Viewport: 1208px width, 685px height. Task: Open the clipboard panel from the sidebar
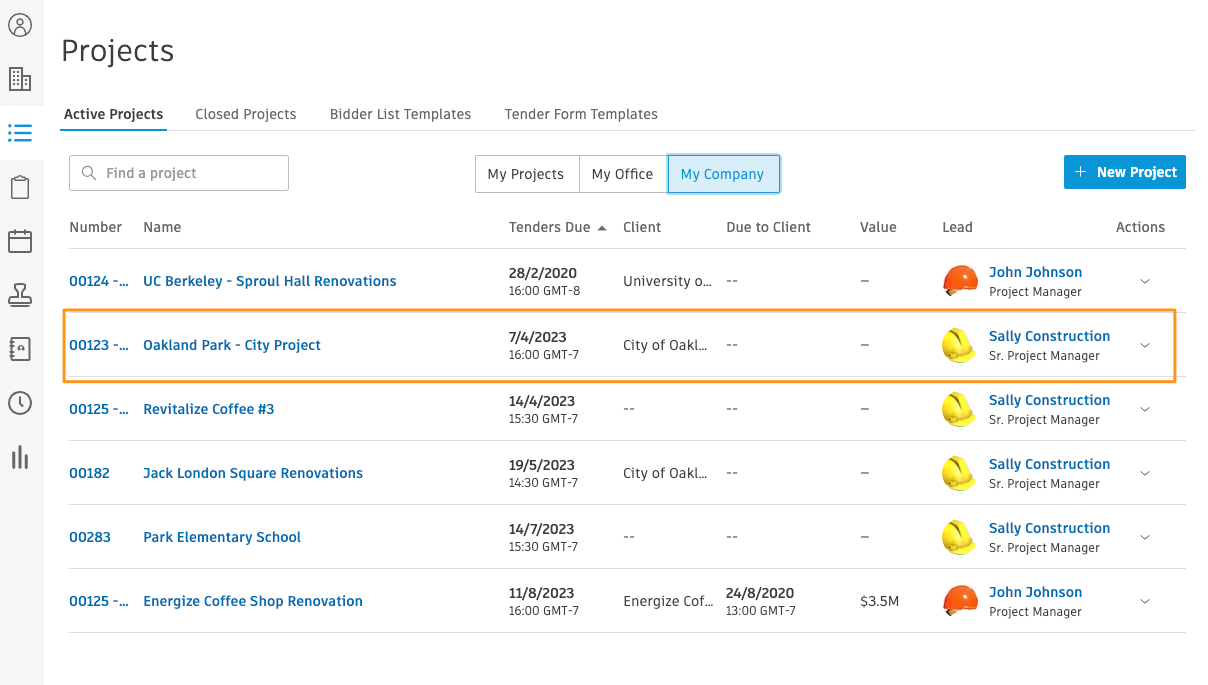(x=21, y=187)
